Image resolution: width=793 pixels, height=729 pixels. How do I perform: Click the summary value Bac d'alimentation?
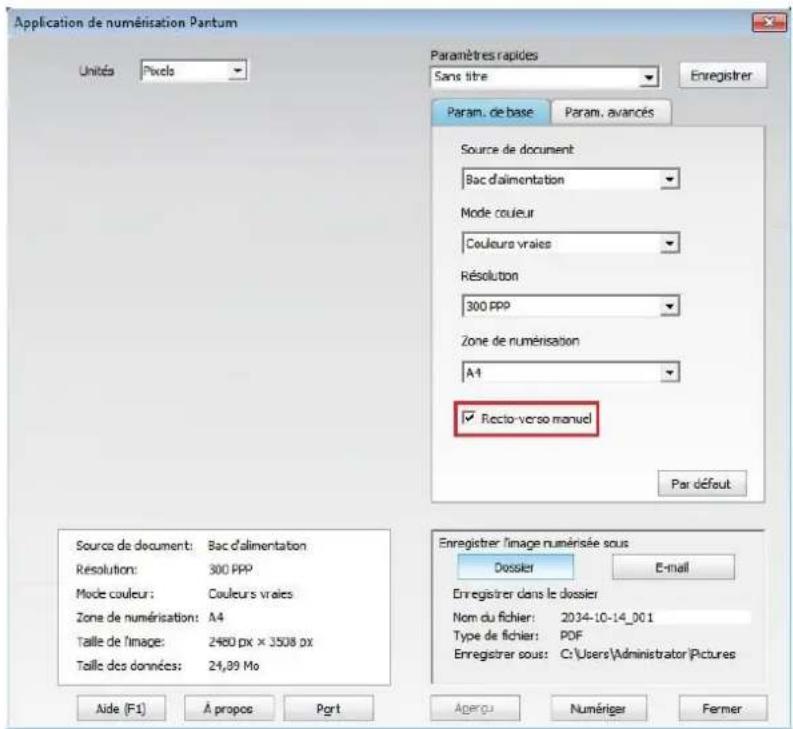257,545
